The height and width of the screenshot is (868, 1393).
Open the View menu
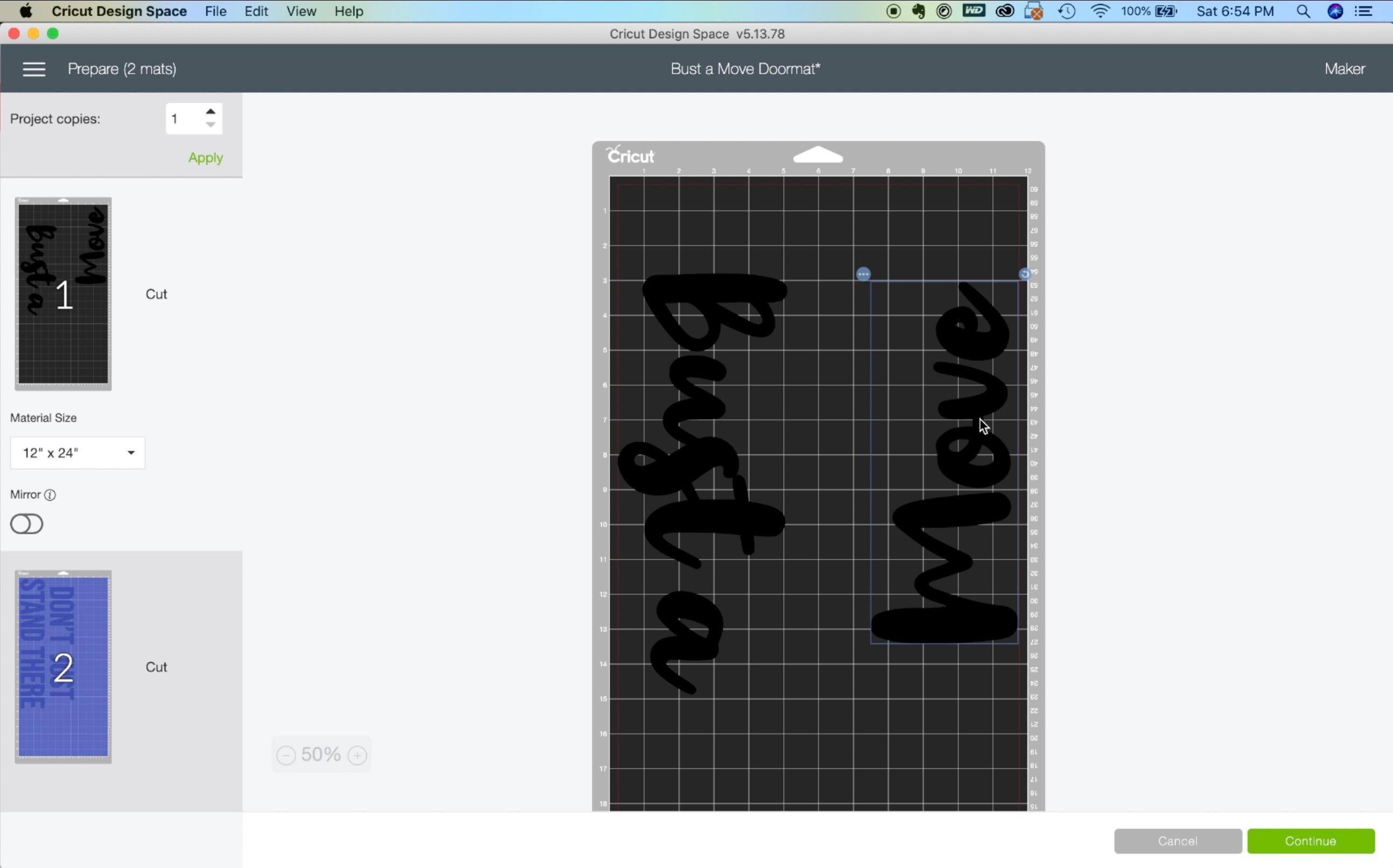301,11
